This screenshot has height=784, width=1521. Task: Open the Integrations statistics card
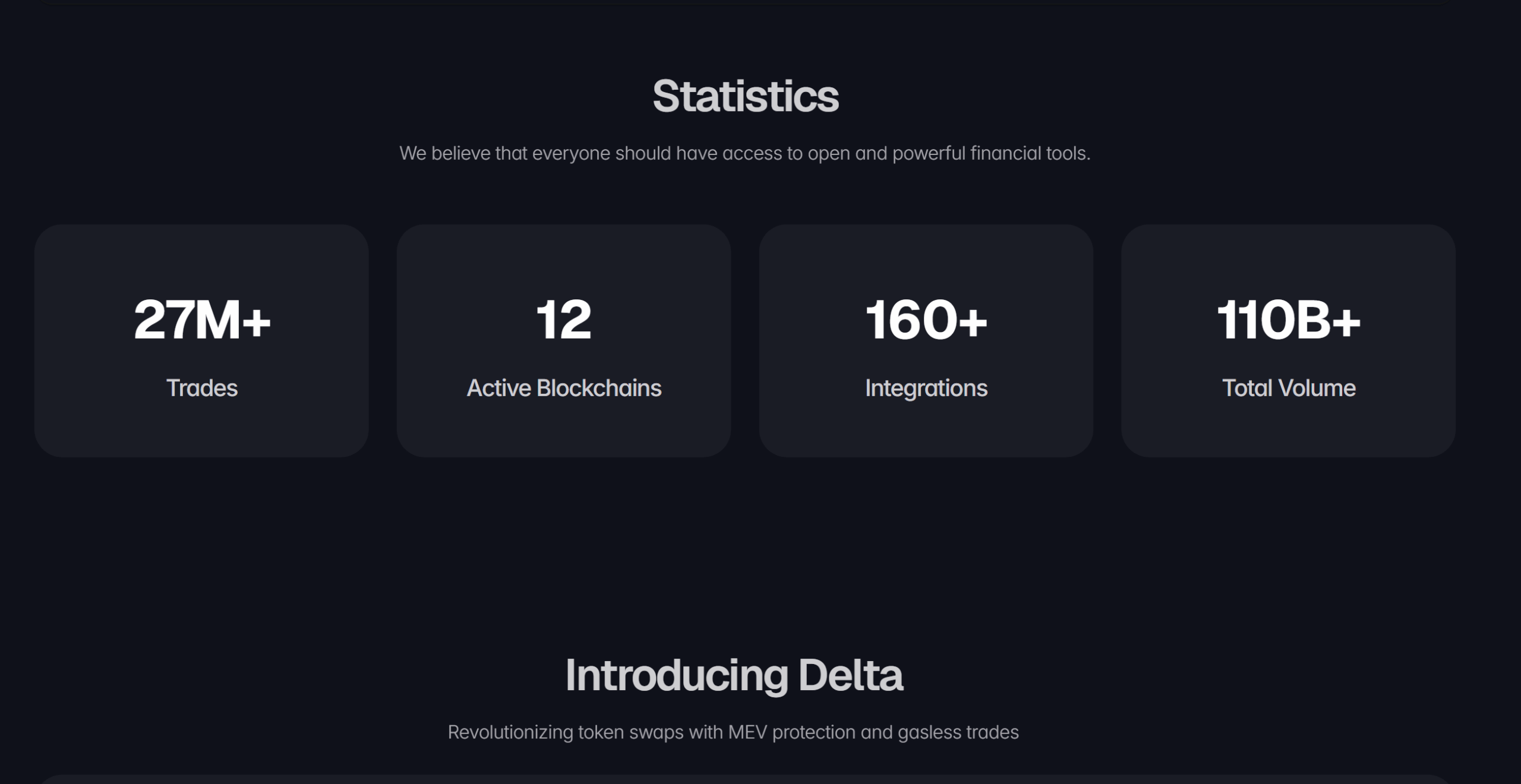click(x=926, y=340)
